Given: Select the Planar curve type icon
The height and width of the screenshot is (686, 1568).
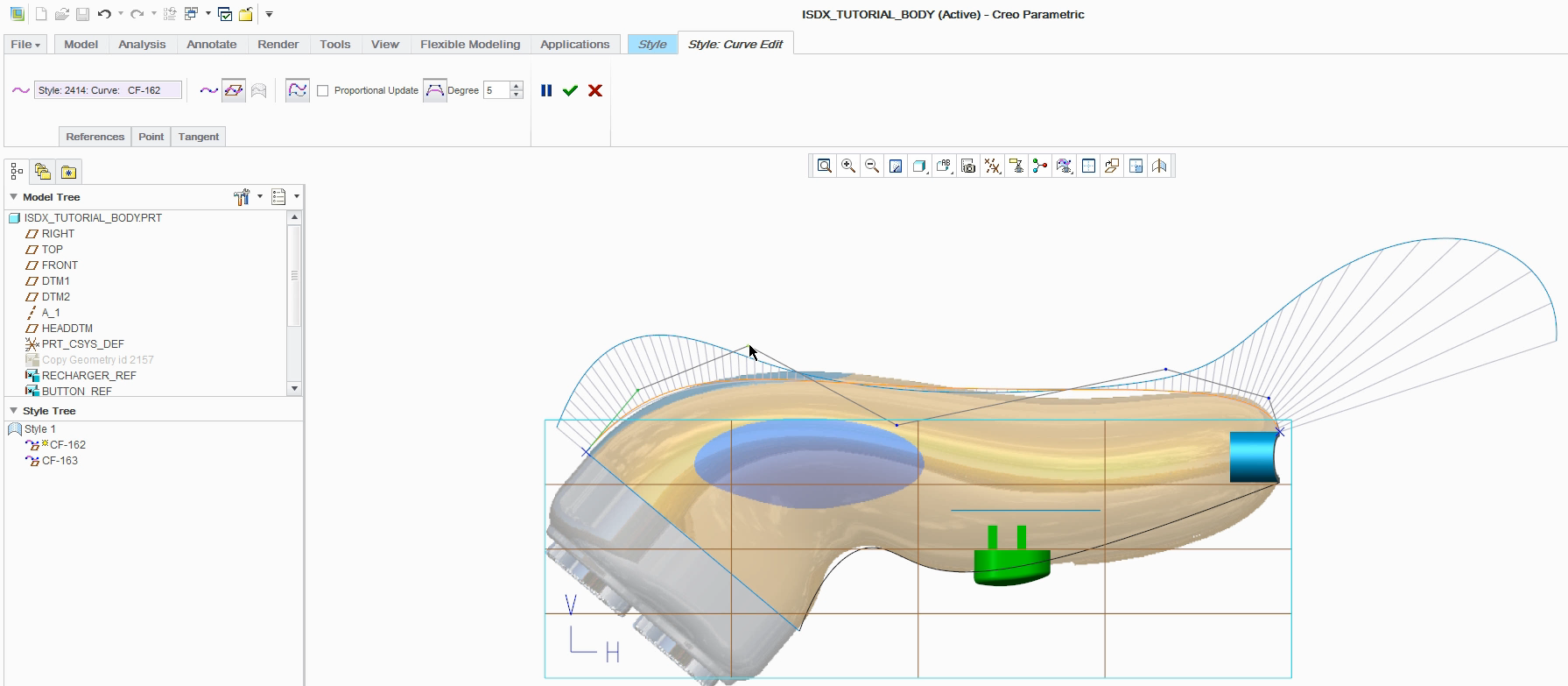Looking at the screenshot, I should 234,90.
